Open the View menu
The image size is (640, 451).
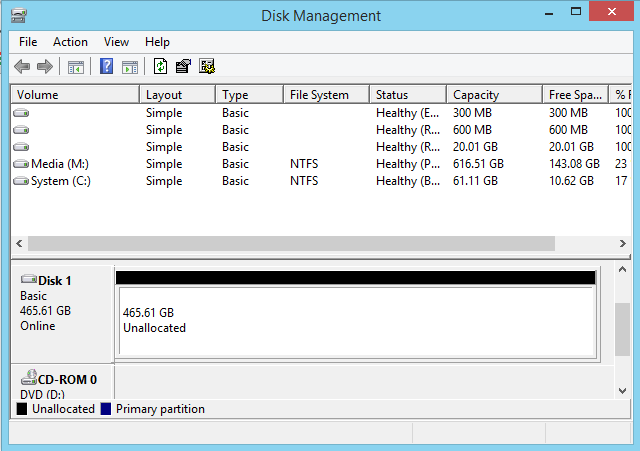click(116, 42)
